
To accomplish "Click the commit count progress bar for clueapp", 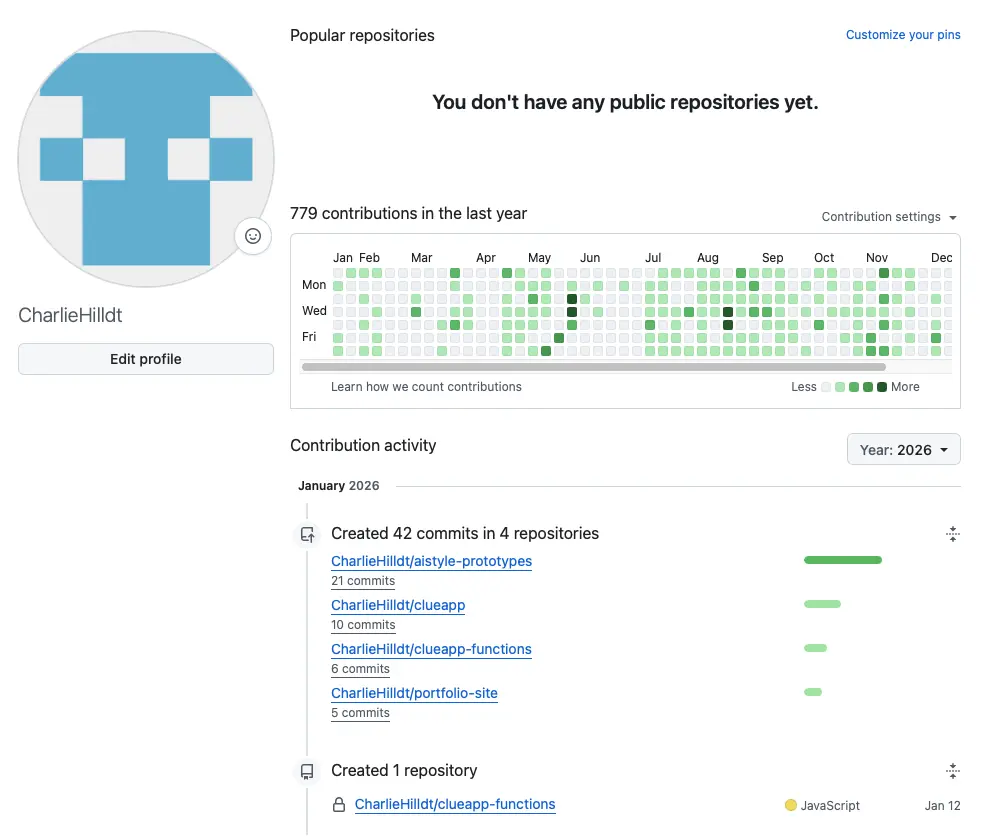I will (x=821, y=604).
